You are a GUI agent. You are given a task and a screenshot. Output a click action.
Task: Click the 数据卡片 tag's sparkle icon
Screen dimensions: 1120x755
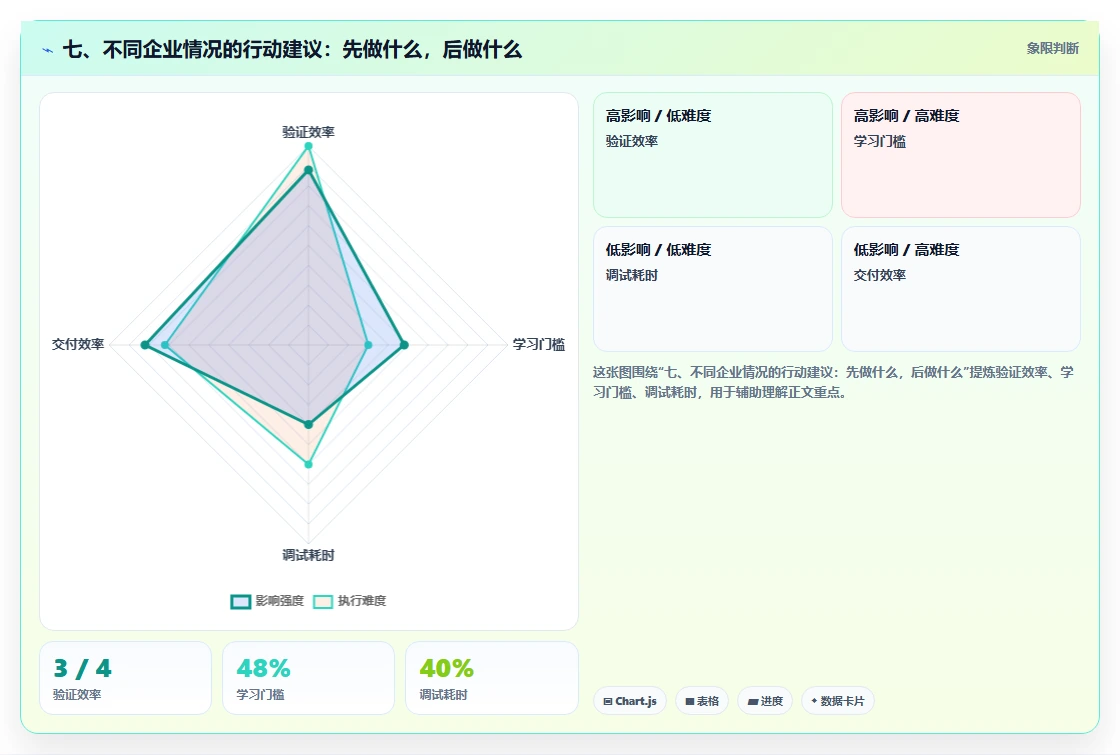[x=814, y=701]
